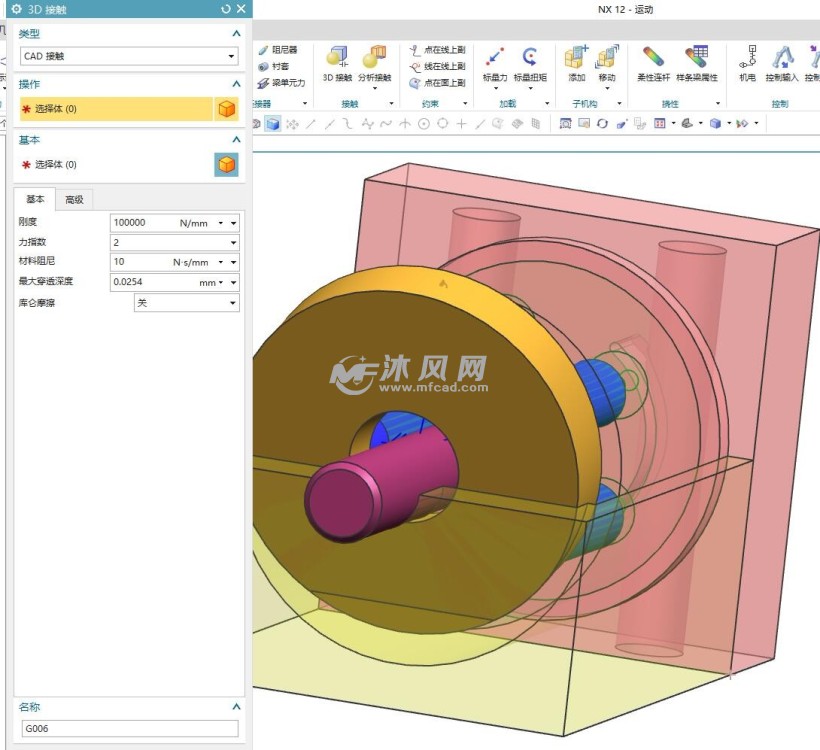Reset the 3D 接触 dialog
Viewport: 820px width, 750px height.
coord(226,9)
